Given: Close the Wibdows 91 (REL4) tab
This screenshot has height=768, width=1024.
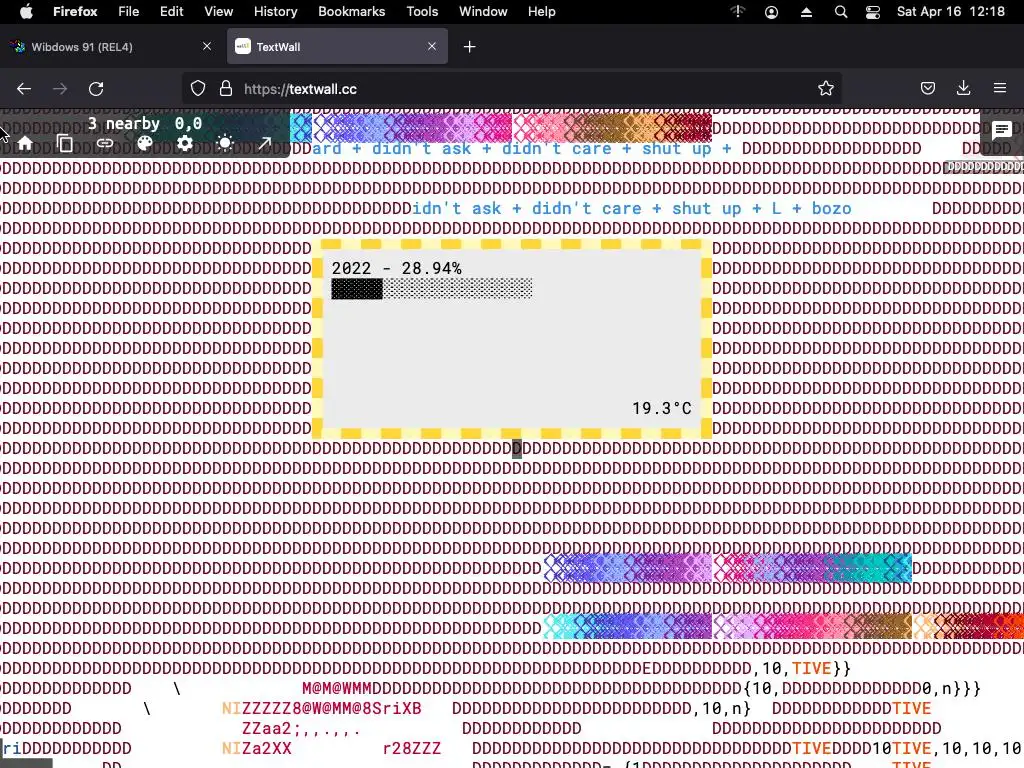Looking at the screenshot, I should 207,46.
